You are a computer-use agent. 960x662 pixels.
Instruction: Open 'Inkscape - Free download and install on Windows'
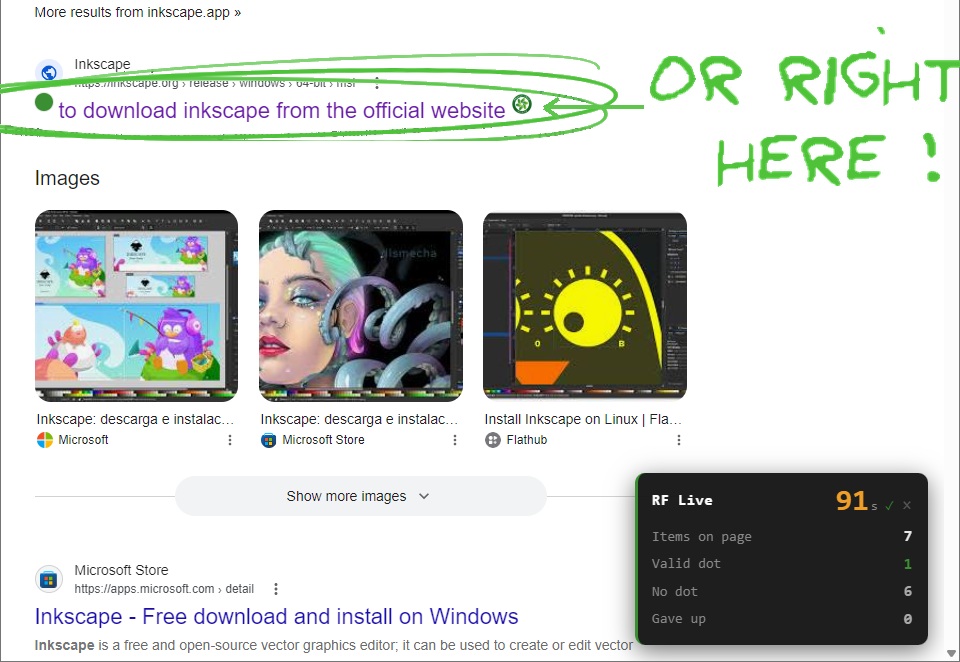[277, 616]
